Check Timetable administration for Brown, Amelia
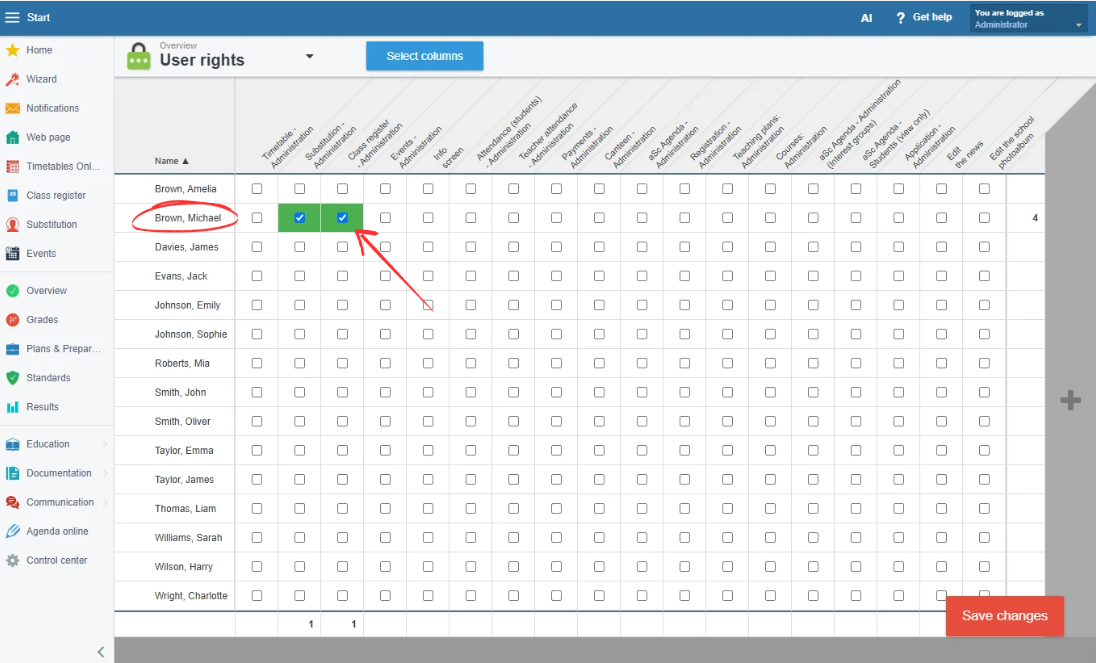Viewport: 1096px width, 663px height. point(257,189)
